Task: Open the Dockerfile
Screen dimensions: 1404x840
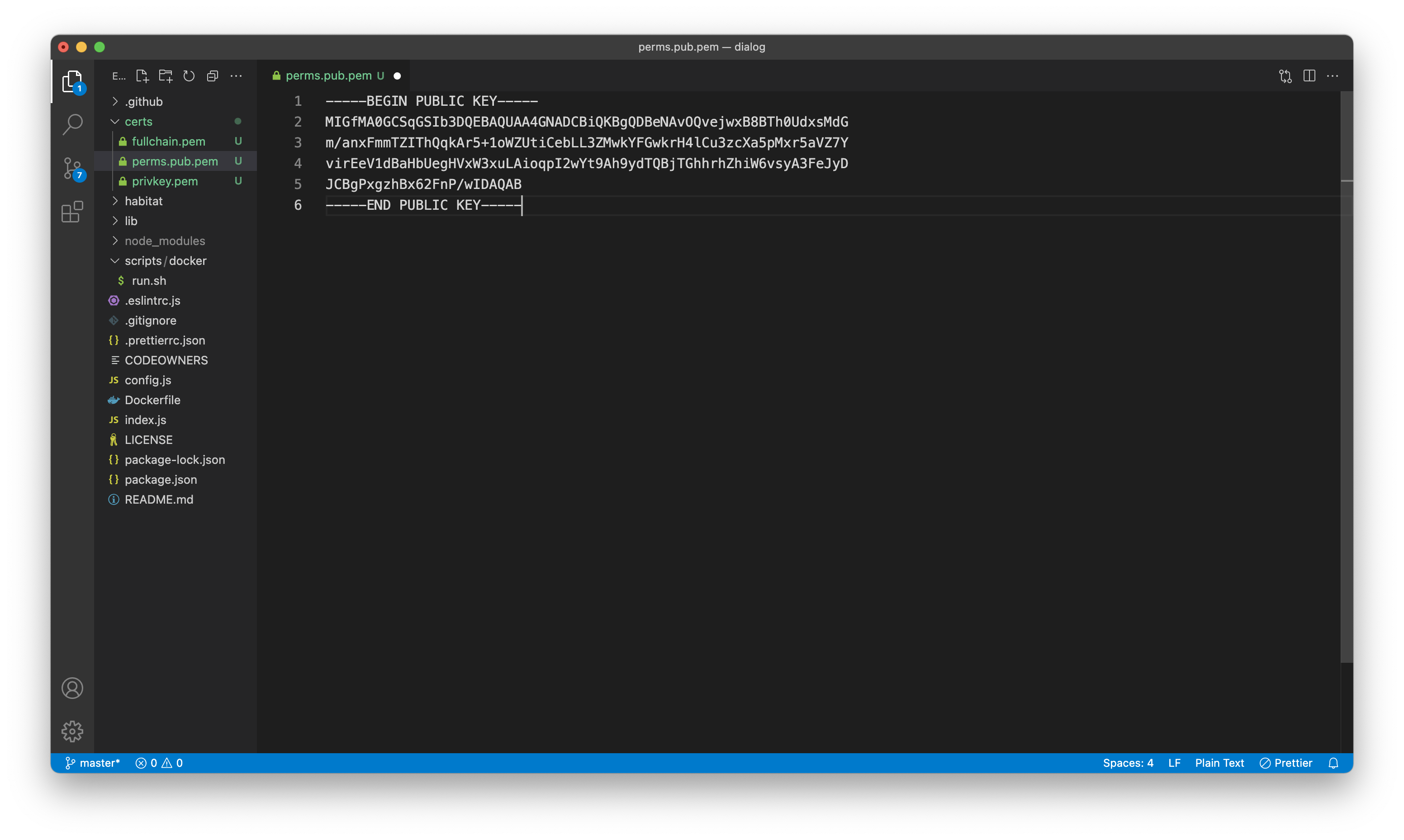Action: point(175,400)
